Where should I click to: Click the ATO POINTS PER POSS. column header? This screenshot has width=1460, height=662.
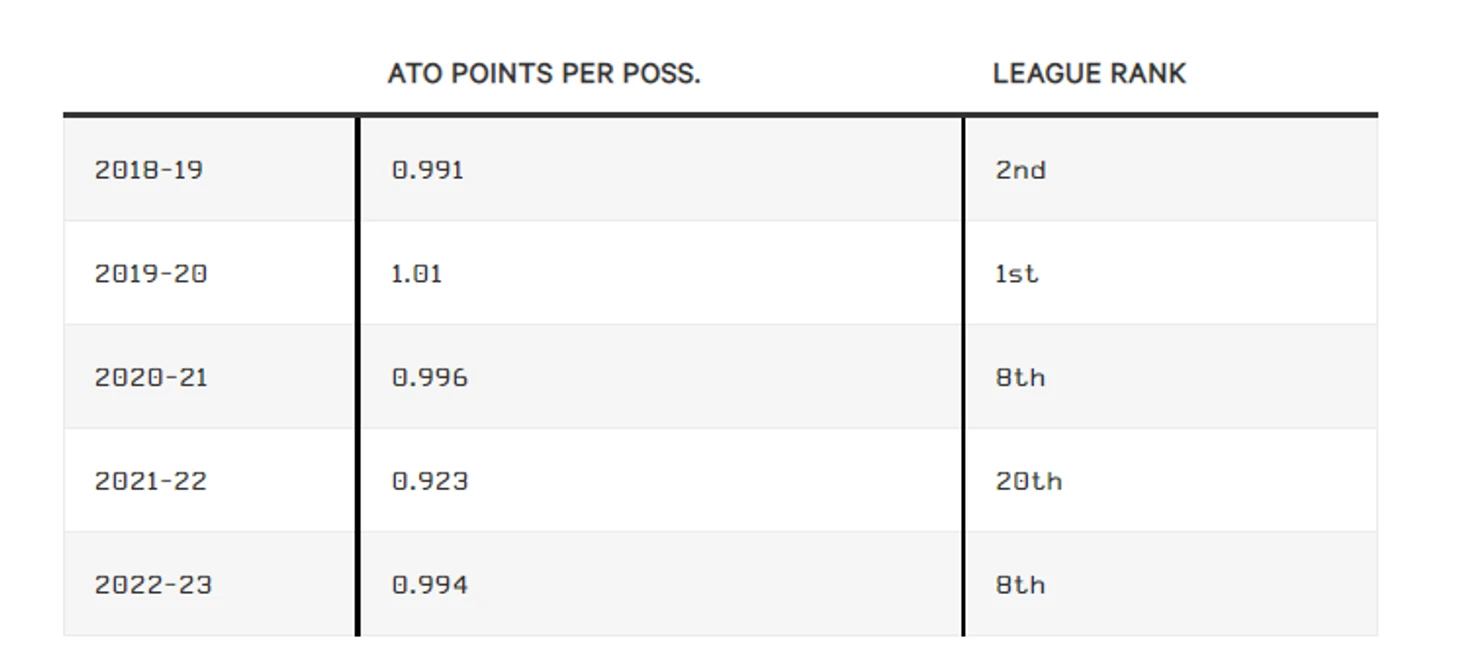click(544, 74)
